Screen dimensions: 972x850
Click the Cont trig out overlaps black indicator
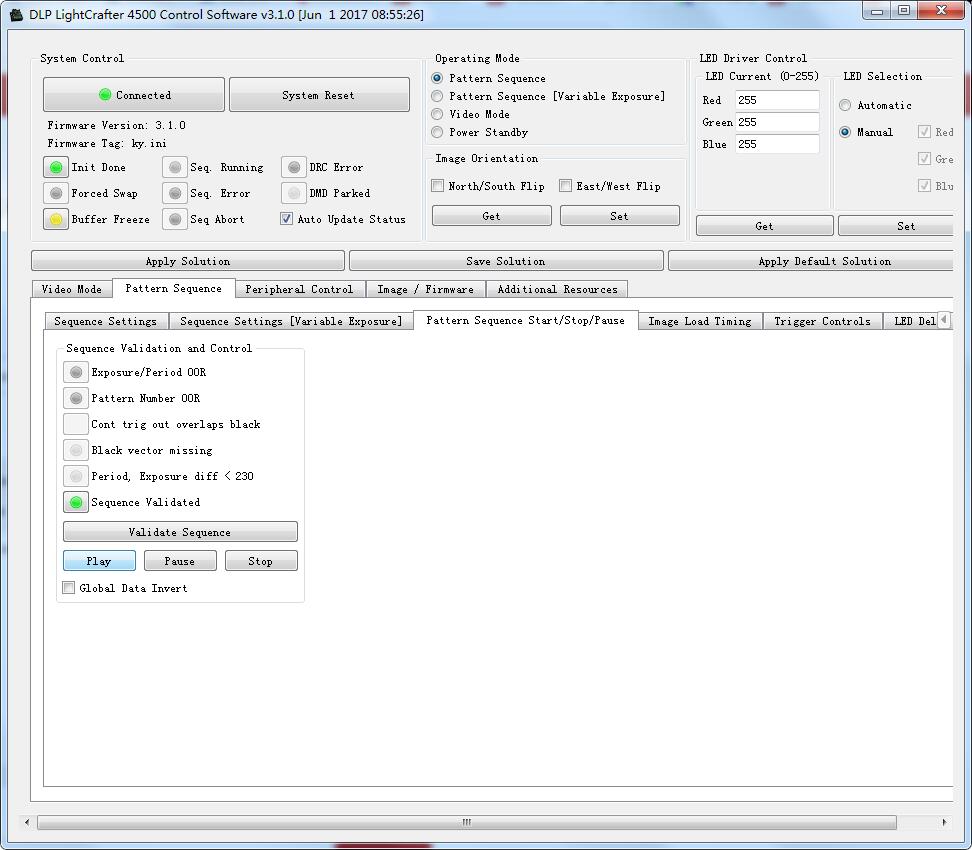coord(76,425)
